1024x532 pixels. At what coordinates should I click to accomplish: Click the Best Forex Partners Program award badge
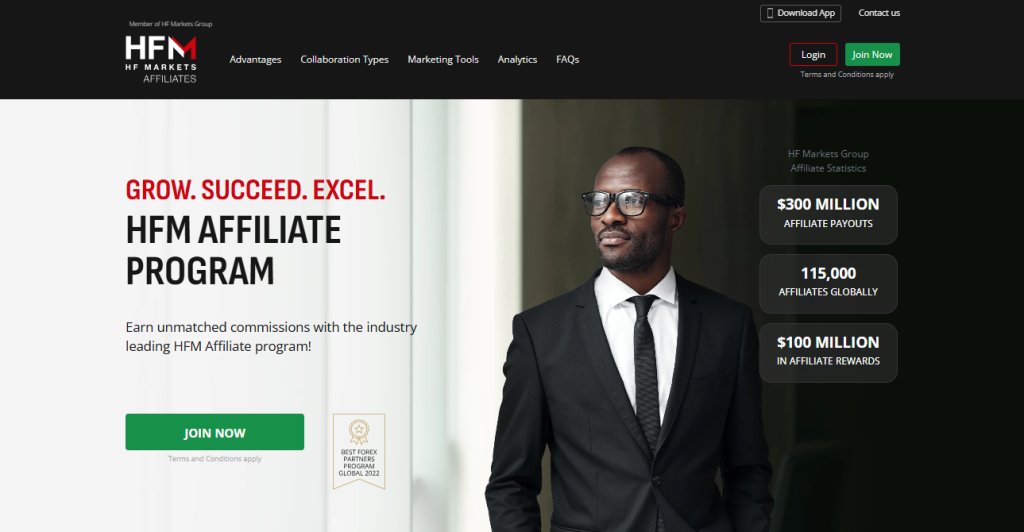[x=359, y=451]
